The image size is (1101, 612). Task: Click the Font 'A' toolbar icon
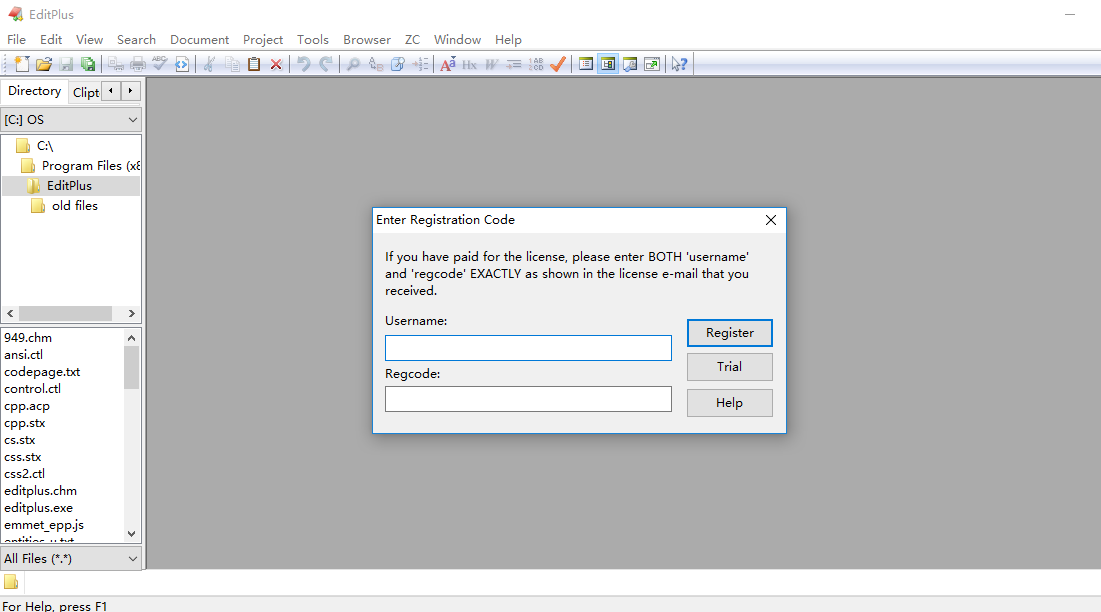[447, 64]
